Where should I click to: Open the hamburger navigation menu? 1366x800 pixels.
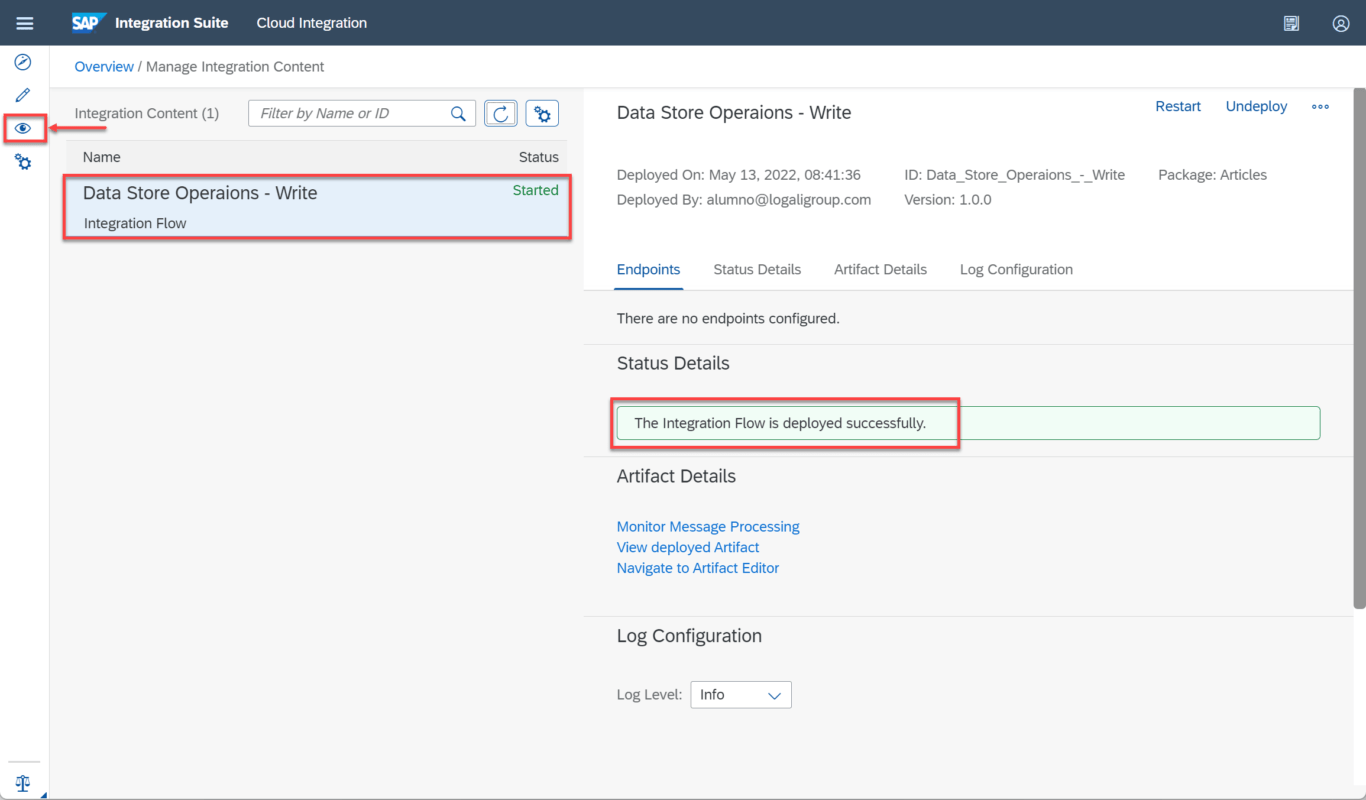coord(24,23)
